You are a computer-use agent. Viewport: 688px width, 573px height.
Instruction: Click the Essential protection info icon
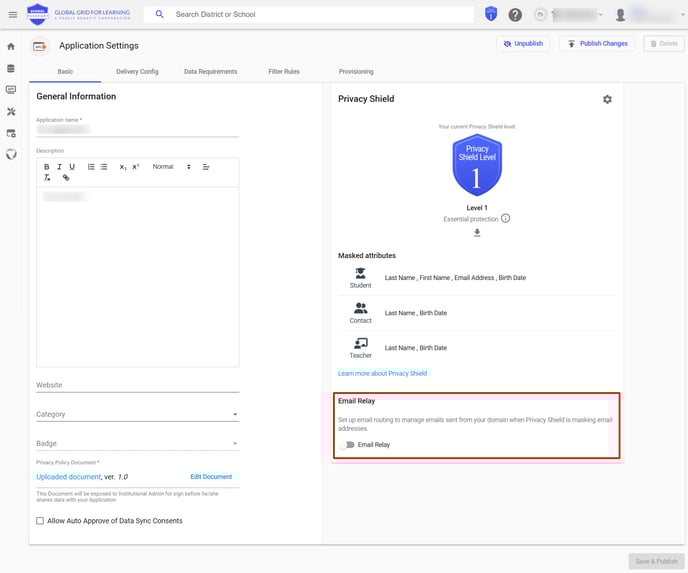[x=505, y=218]
